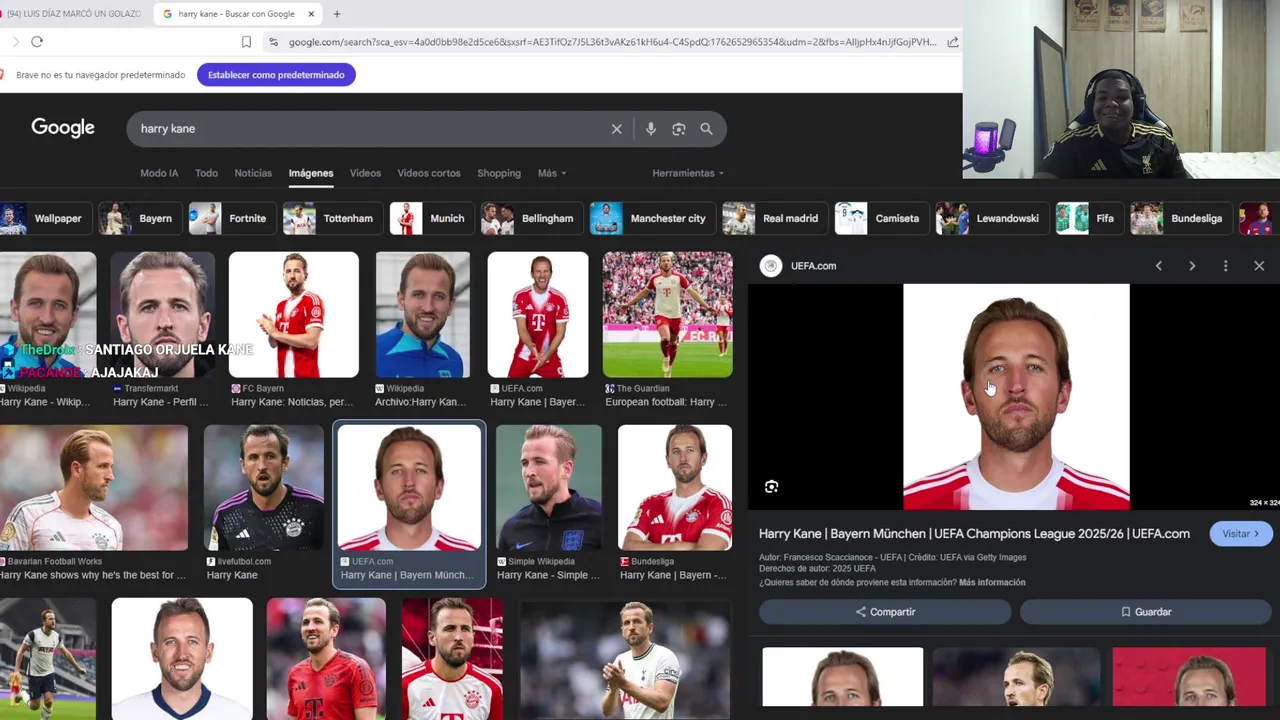Click the UEFA.com source favicon in preview header
This screenshot has height=720, width=1280.
tap(770, 266)
